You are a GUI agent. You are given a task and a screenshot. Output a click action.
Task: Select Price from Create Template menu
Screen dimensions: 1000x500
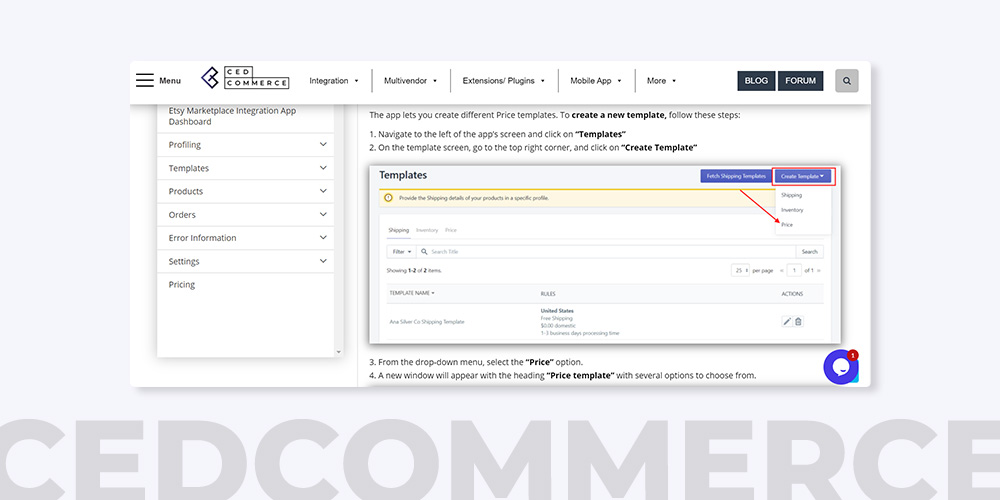click(787, 224)
